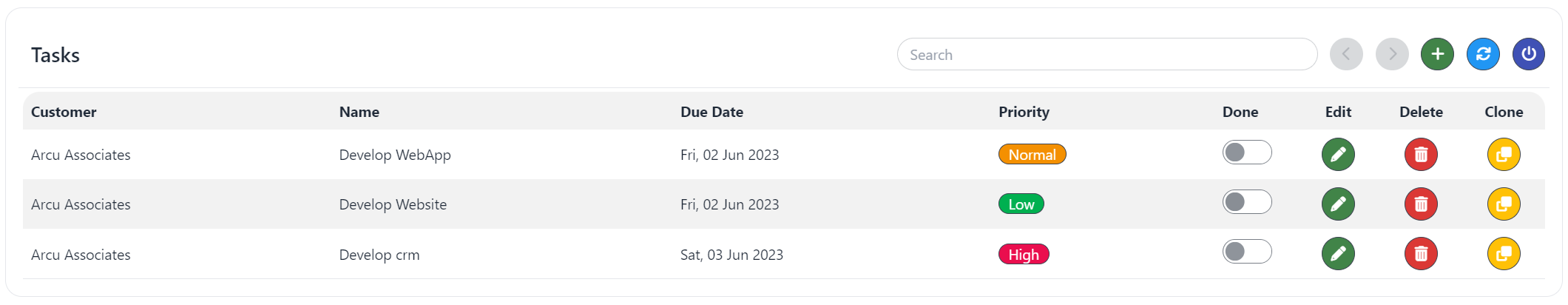The width and height of the screenshot is (1568, 305).
Task: Toggle Done for Develop Website
Action: pyautogui.click(x=1247, y=202)
